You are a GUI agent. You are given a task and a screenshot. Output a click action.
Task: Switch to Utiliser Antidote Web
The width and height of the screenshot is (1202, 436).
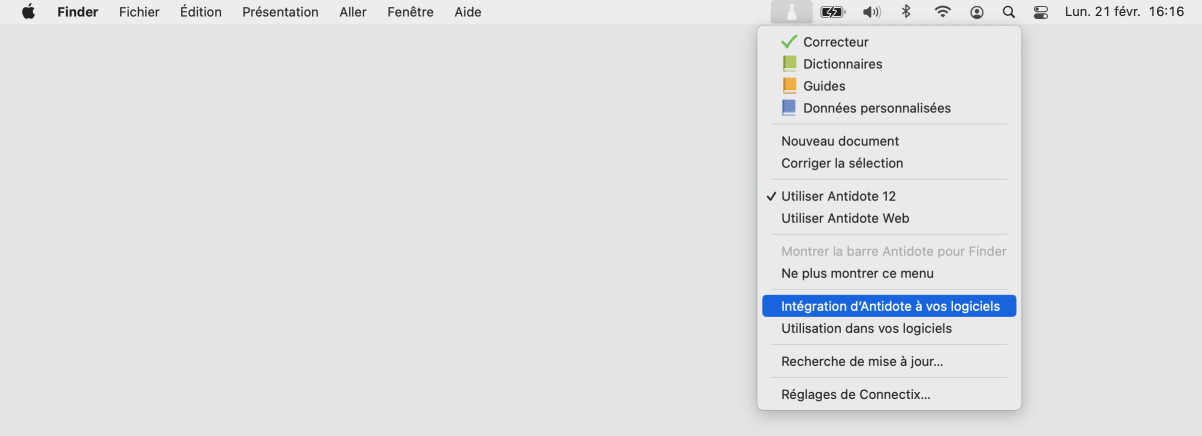pos(845,218)
